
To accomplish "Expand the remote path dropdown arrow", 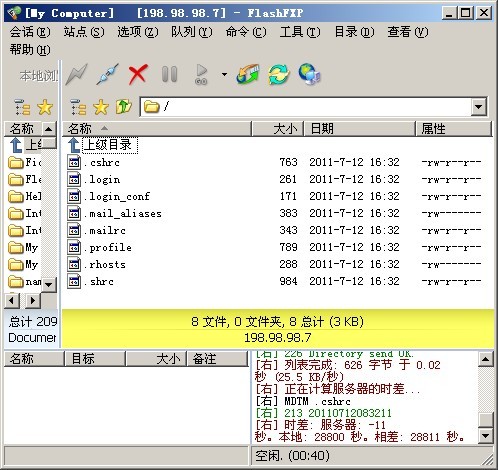I will click(479, 107).
